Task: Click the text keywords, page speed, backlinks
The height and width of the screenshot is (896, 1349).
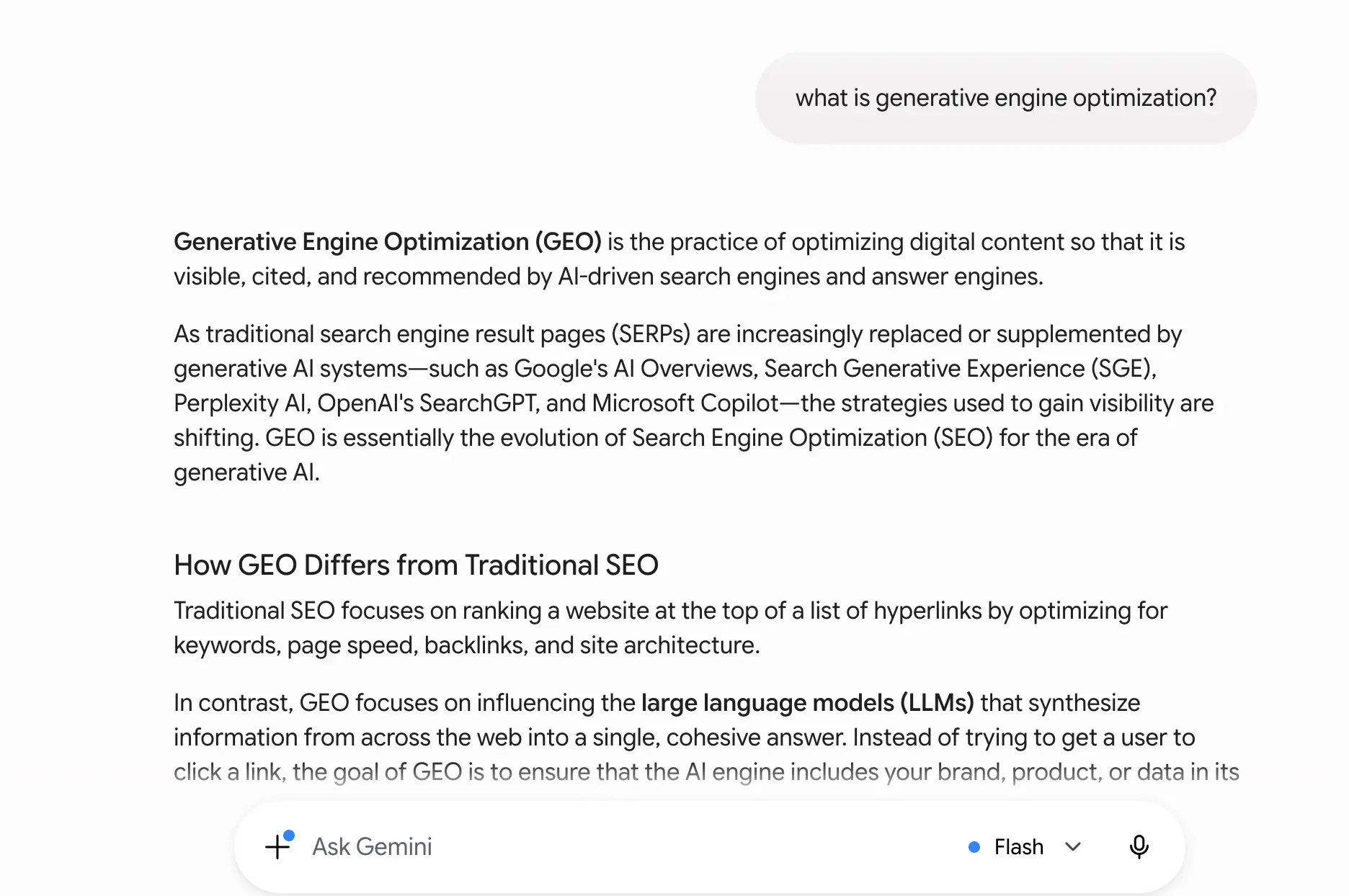Action: tap(351, 645)
